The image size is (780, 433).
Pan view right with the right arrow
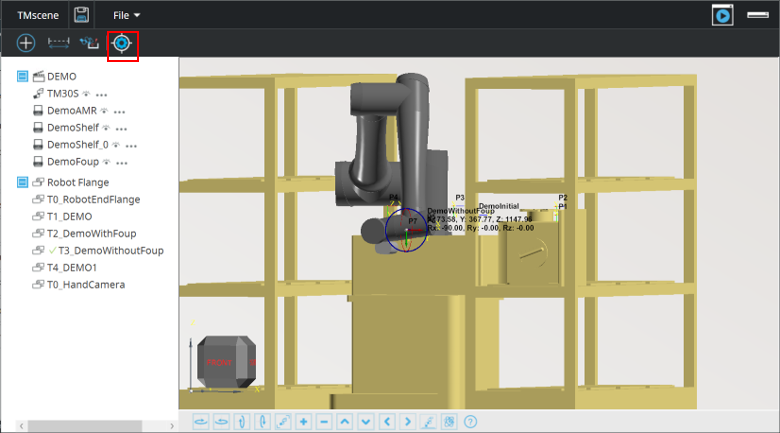tap(408, 422)
